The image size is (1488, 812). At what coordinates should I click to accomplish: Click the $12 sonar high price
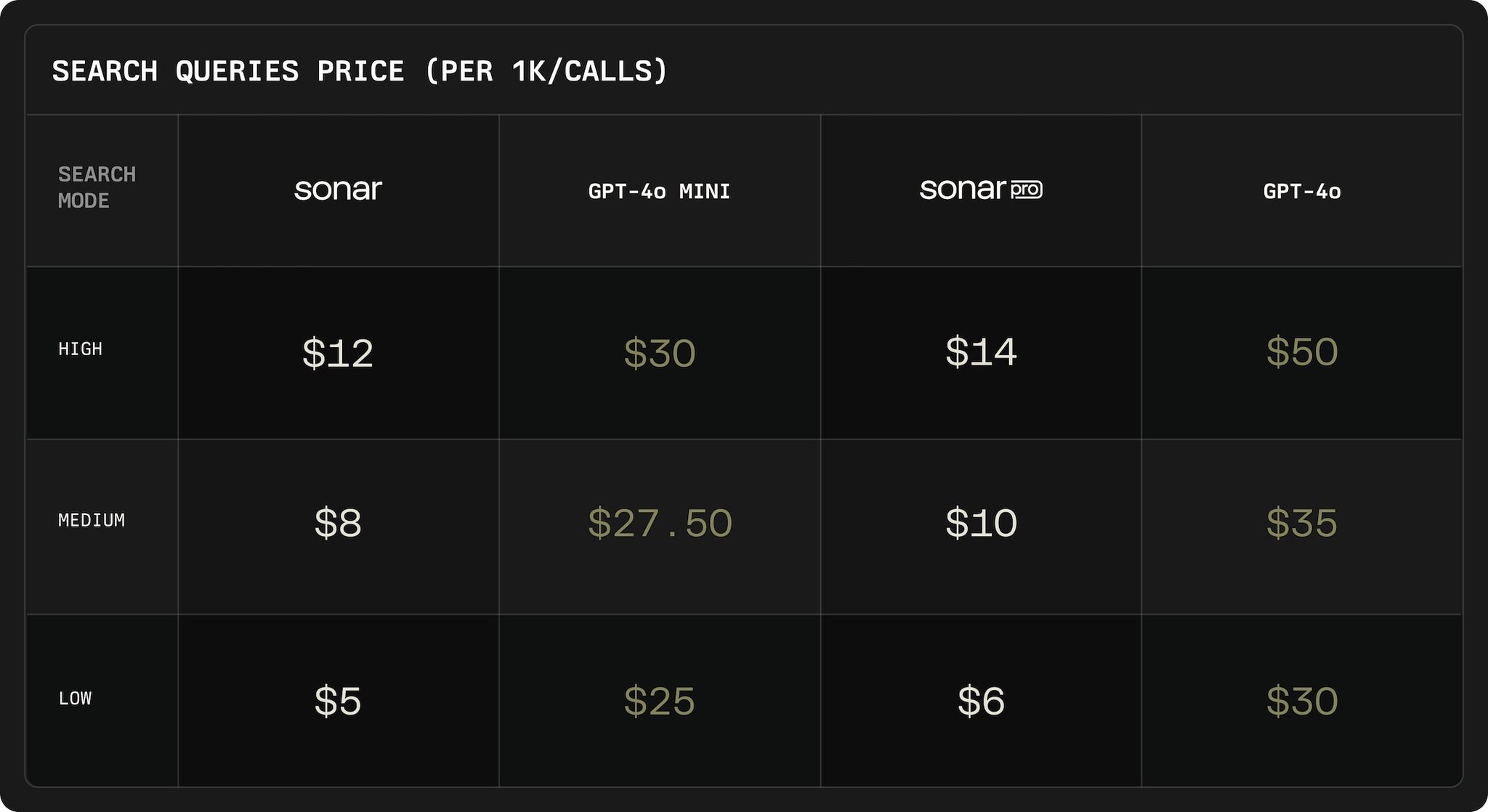pyautogui.click(x=338, y=353)
